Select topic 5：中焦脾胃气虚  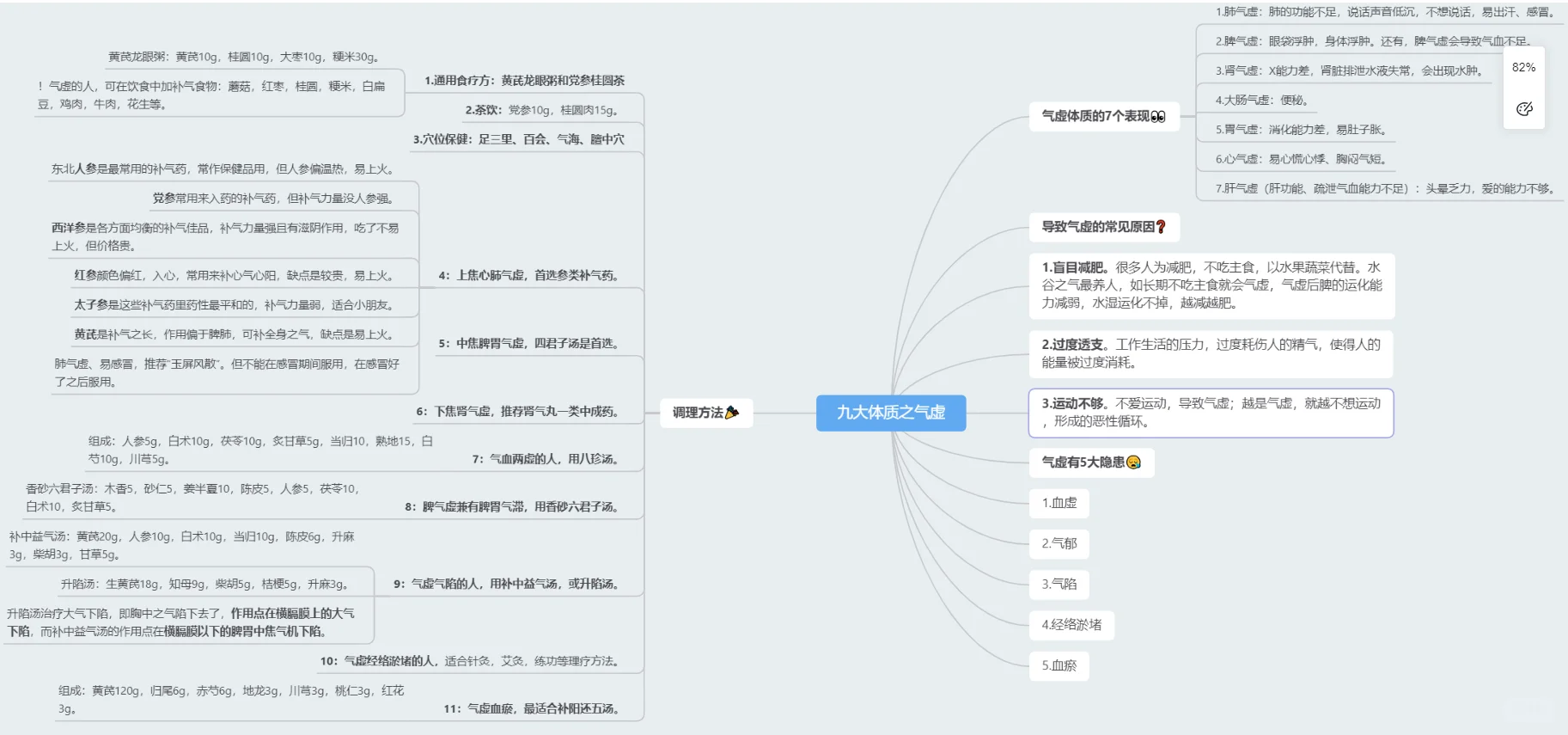[x=529, y=343]
